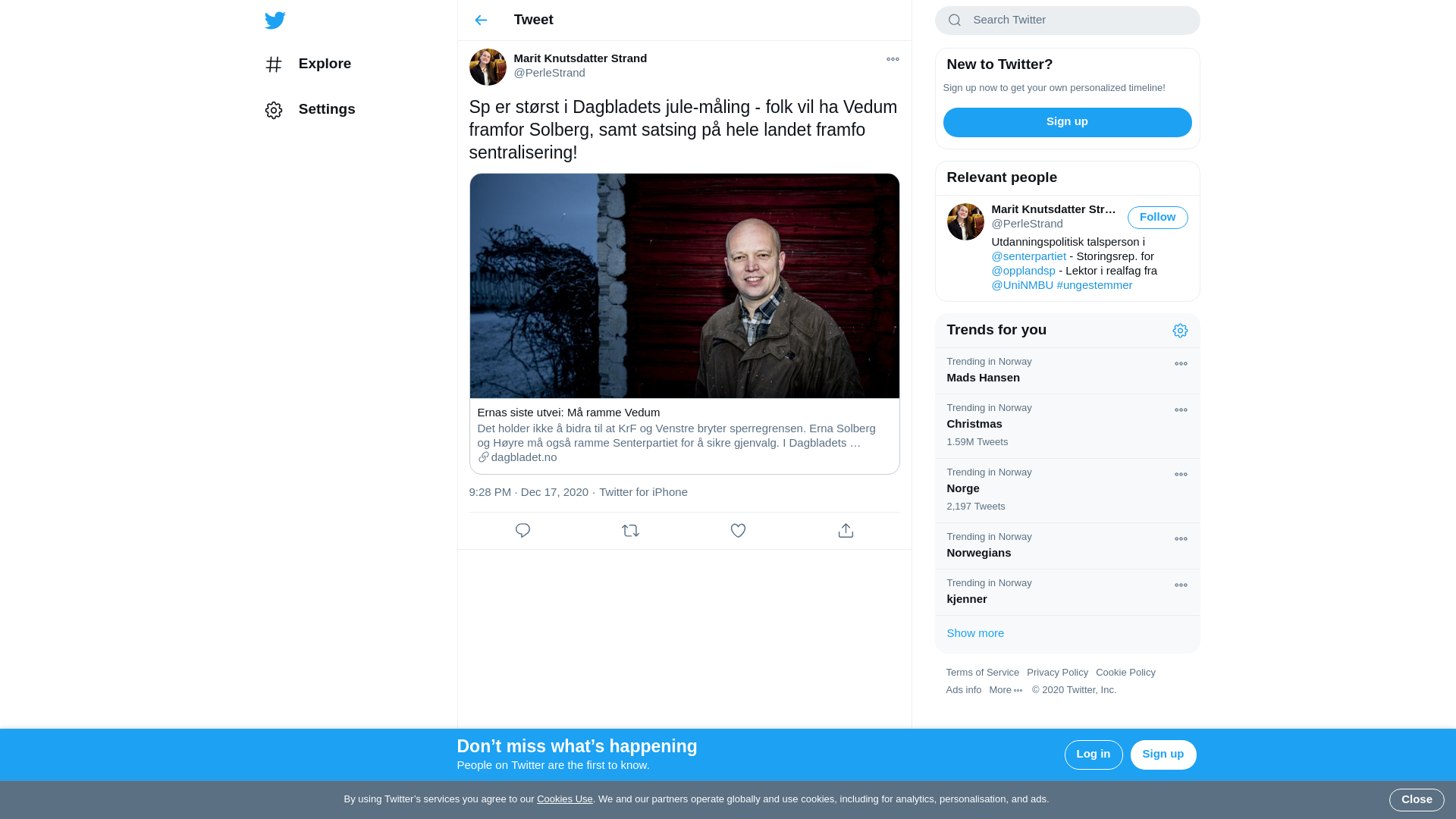Image resolution: width=1456 pixels, height=819 pixels.
Task: Open the Christmas trend
Action: point(1067,426)
